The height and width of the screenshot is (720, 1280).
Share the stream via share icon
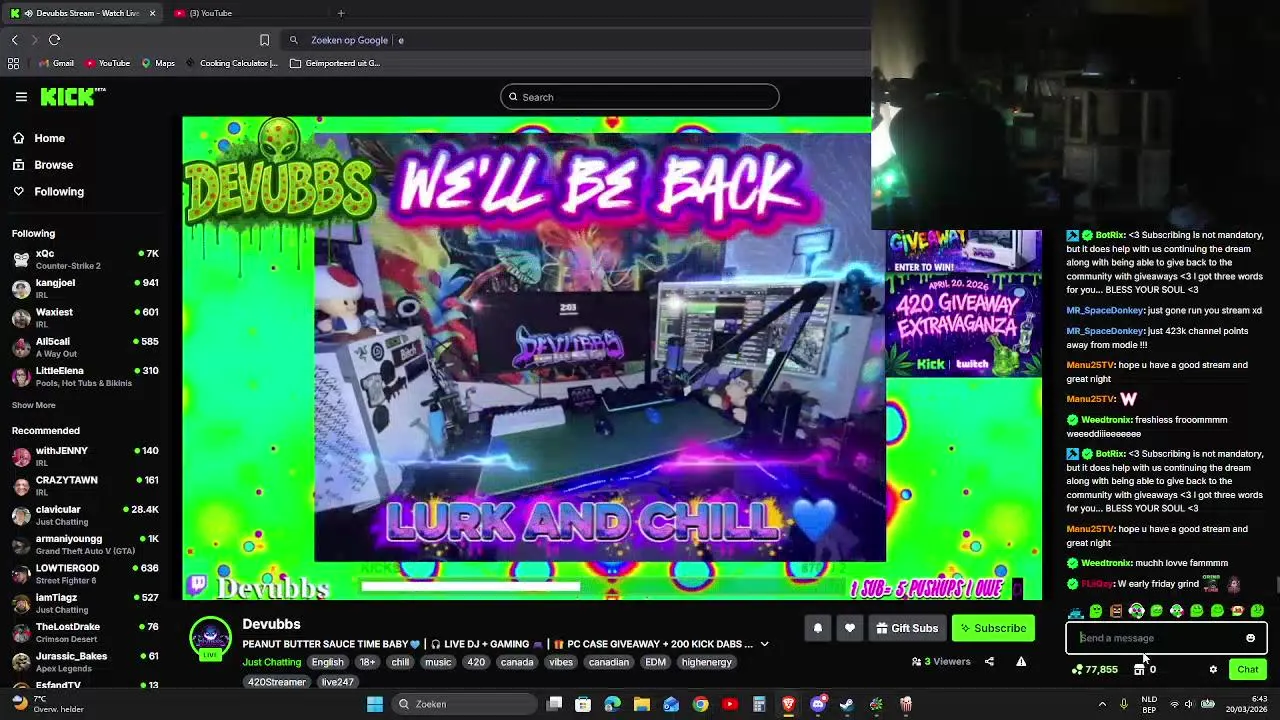pos(989,661)
